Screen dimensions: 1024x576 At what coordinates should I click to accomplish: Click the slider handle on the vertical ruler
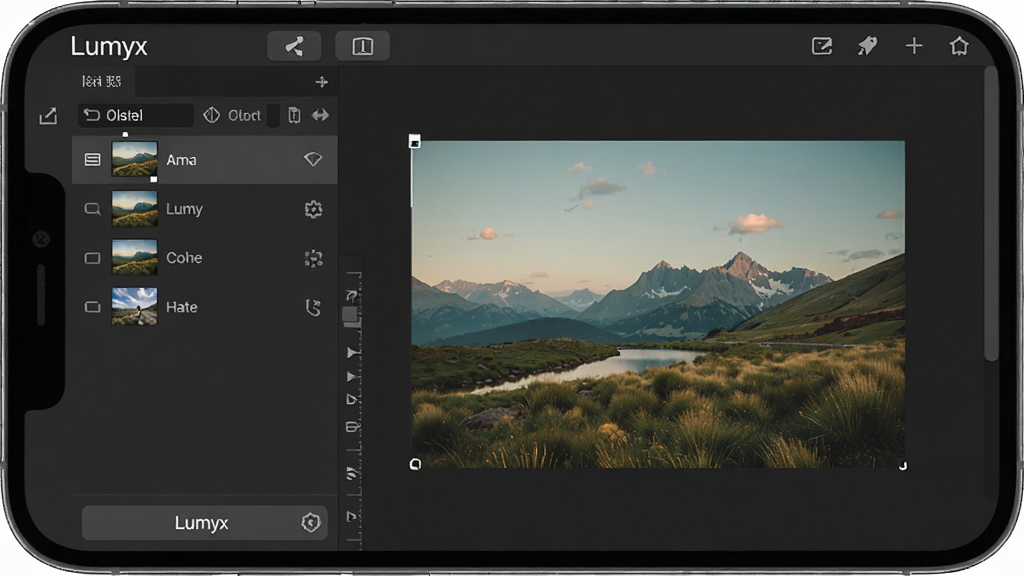[x=350, y=316]
